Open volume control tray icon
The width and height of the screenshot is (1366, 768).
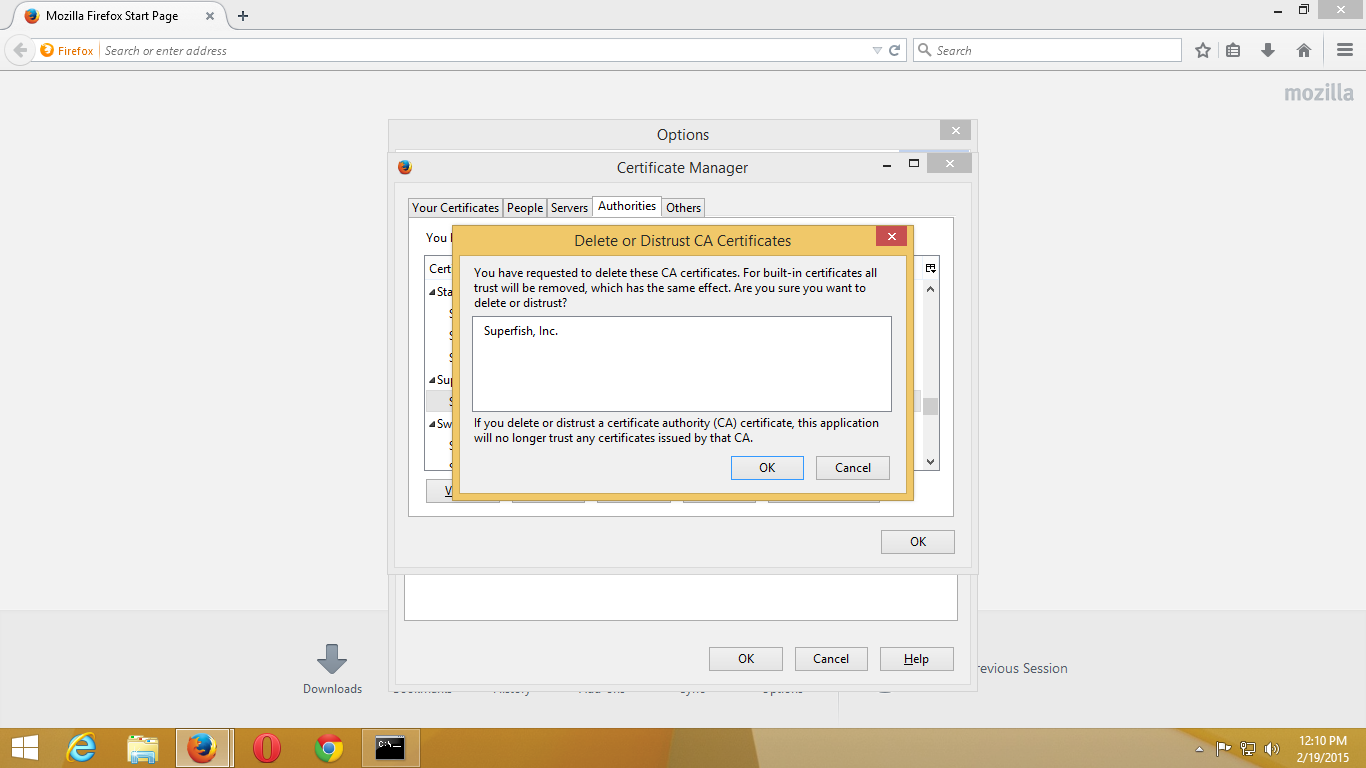tap(1272, 748)
